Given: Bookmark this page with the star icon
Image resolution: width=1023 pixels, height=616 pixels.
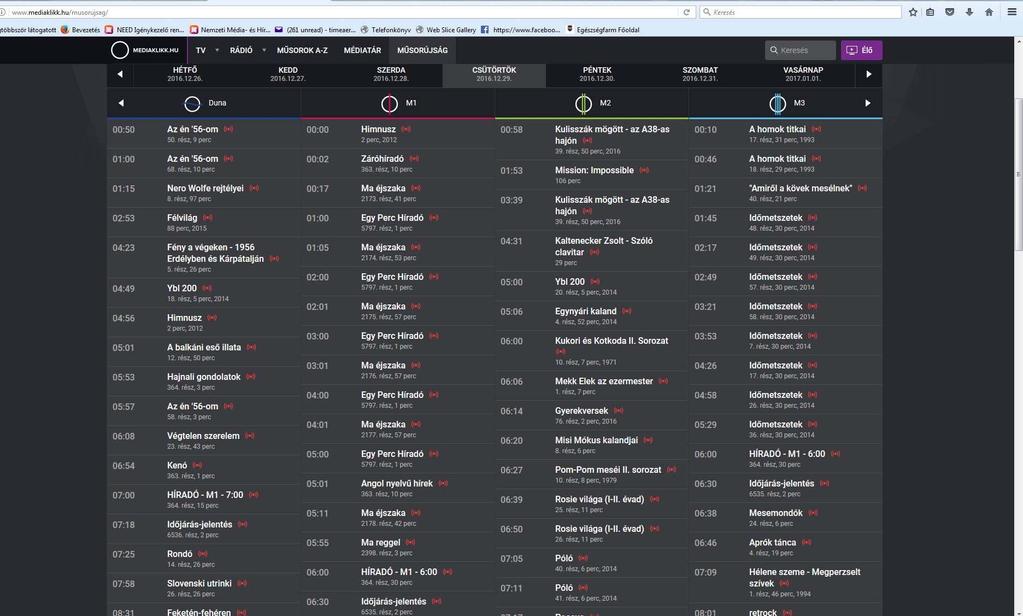Looking at the screenshot, I should pyautogui.click(x=913, y=12).
